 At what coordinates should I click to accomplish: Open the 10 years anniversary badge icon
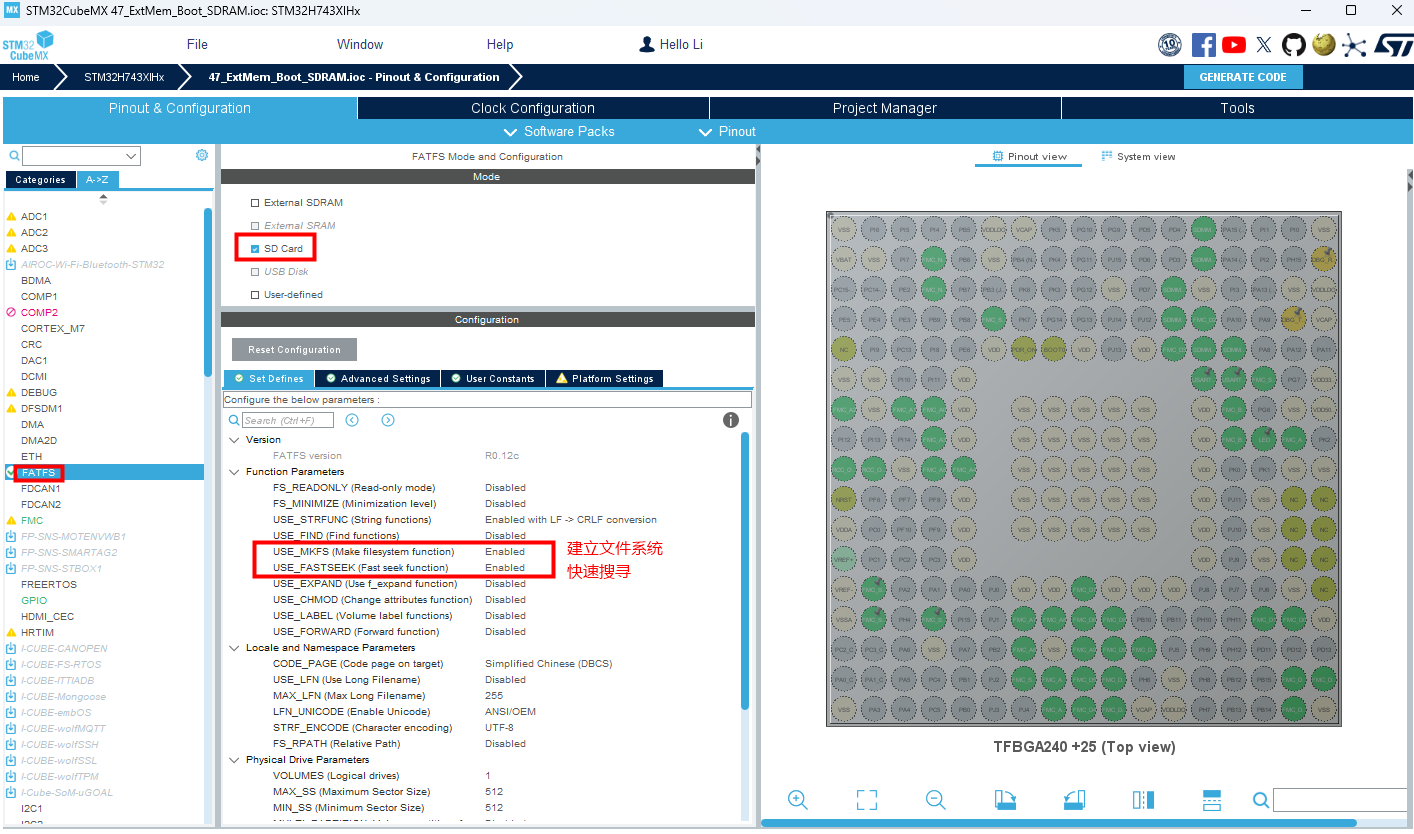(1170, 45)
